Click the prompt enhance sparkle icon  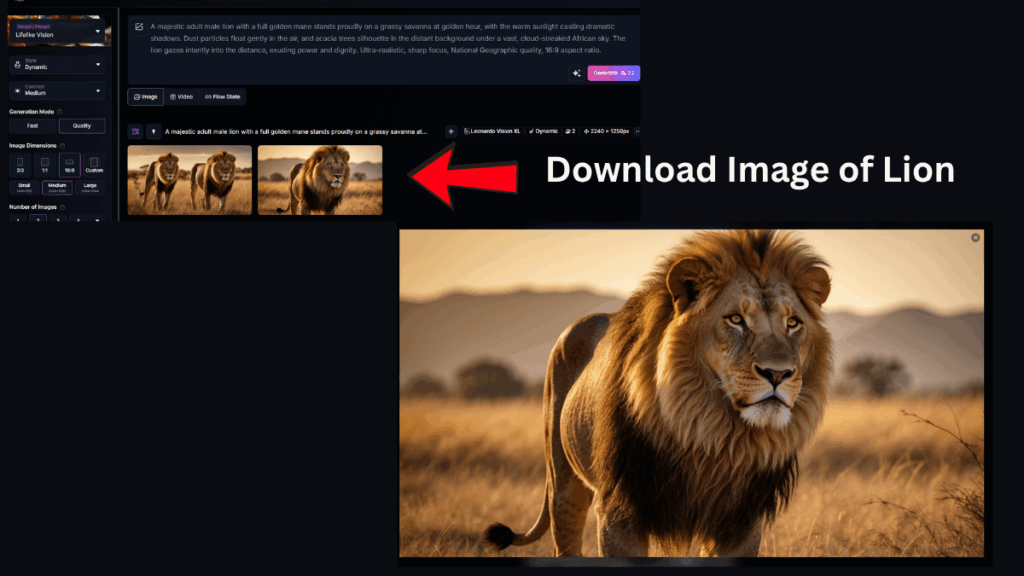577,73
